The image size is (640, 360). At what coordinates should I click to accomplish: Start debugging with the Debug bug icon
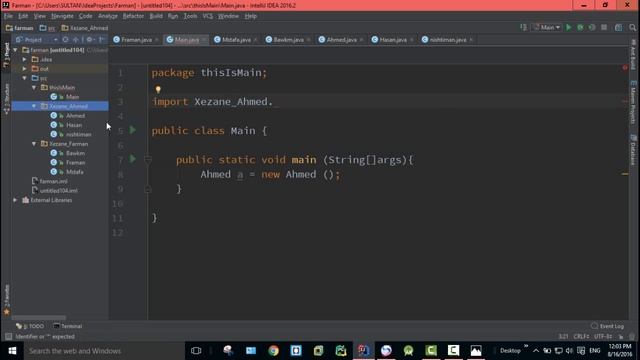580,27
